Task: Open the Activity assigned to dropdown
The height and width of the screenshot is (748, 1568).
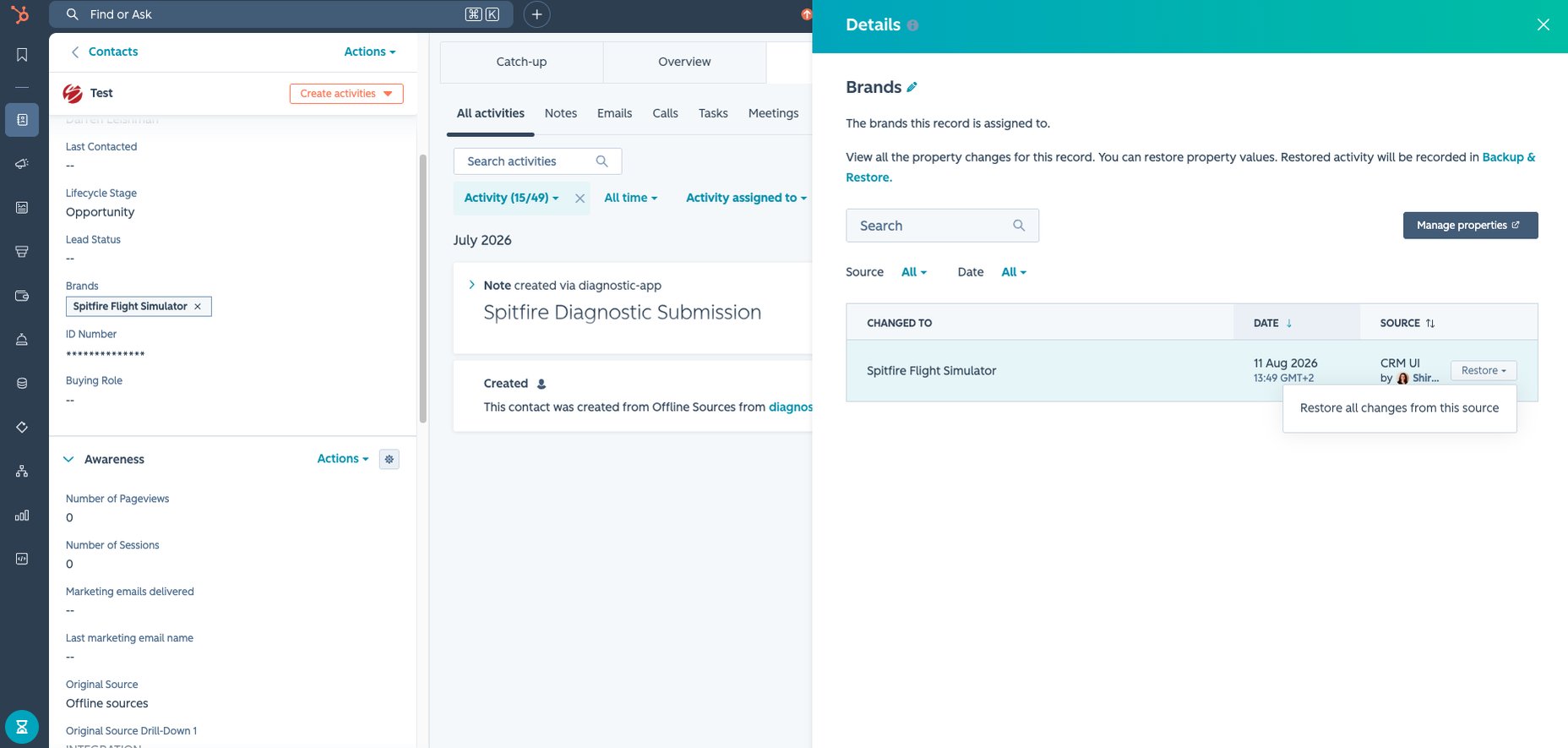Action: [x=746, y=198]
